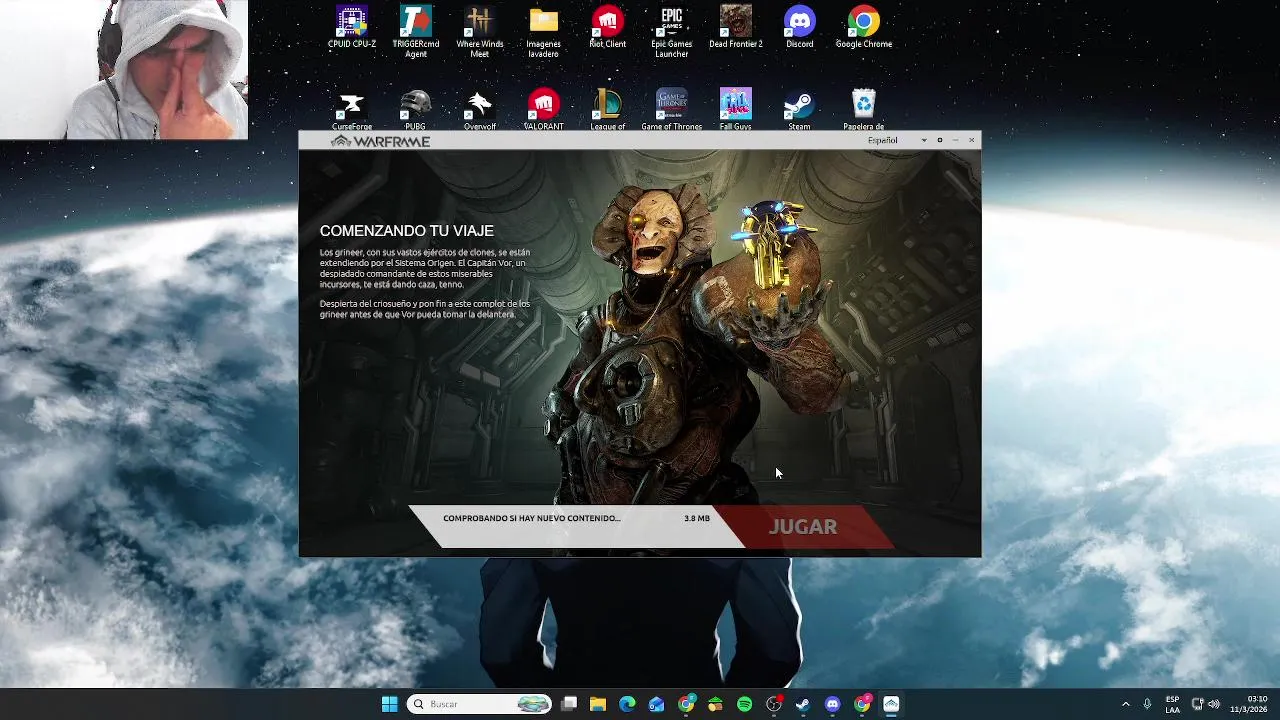Open Discord from taskbar
1280x720 pixels.
pyautogui.click(x=832, y=704)
